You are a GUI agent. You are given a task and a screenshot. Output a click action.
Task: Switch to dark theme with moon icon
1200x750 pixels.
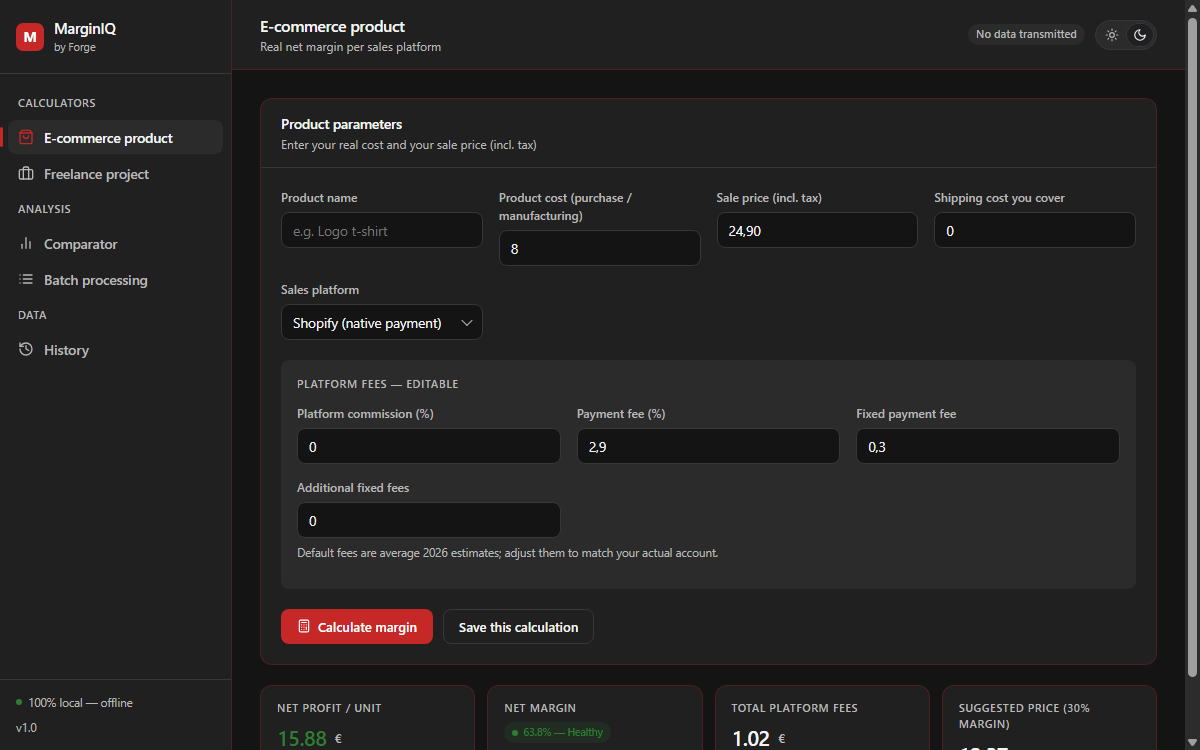coord(1140,35)
